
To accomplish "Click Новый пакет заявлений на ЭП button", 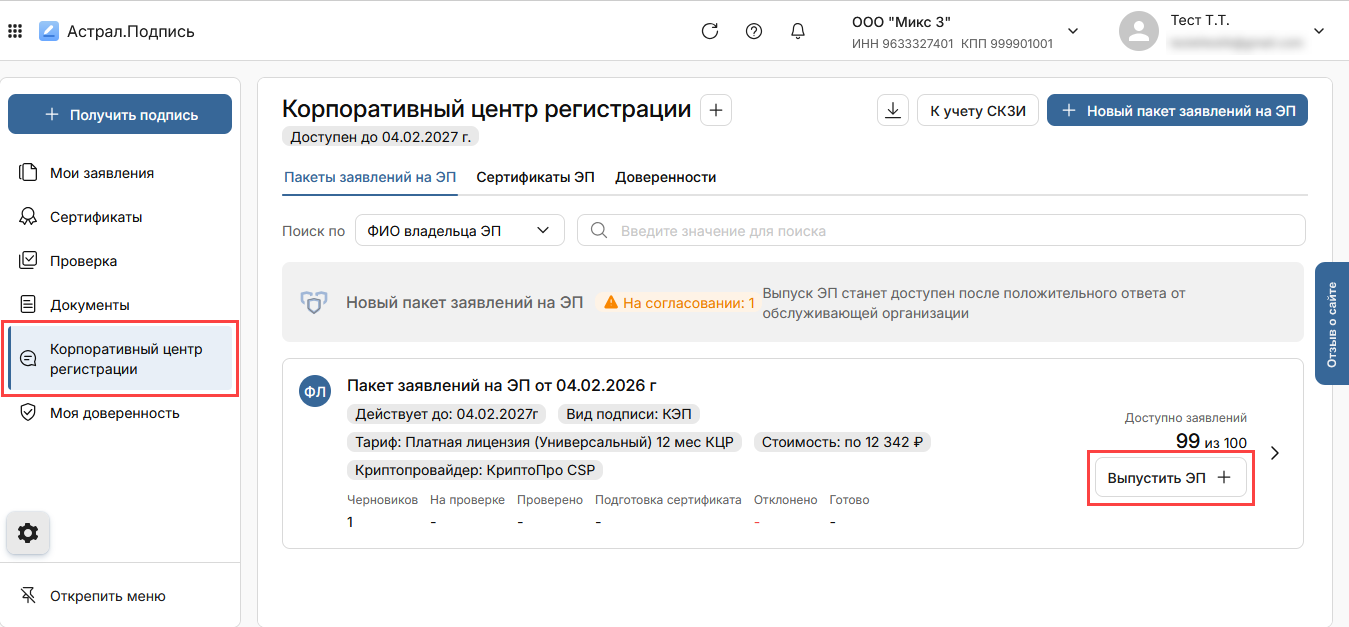I will point(1177,111).
